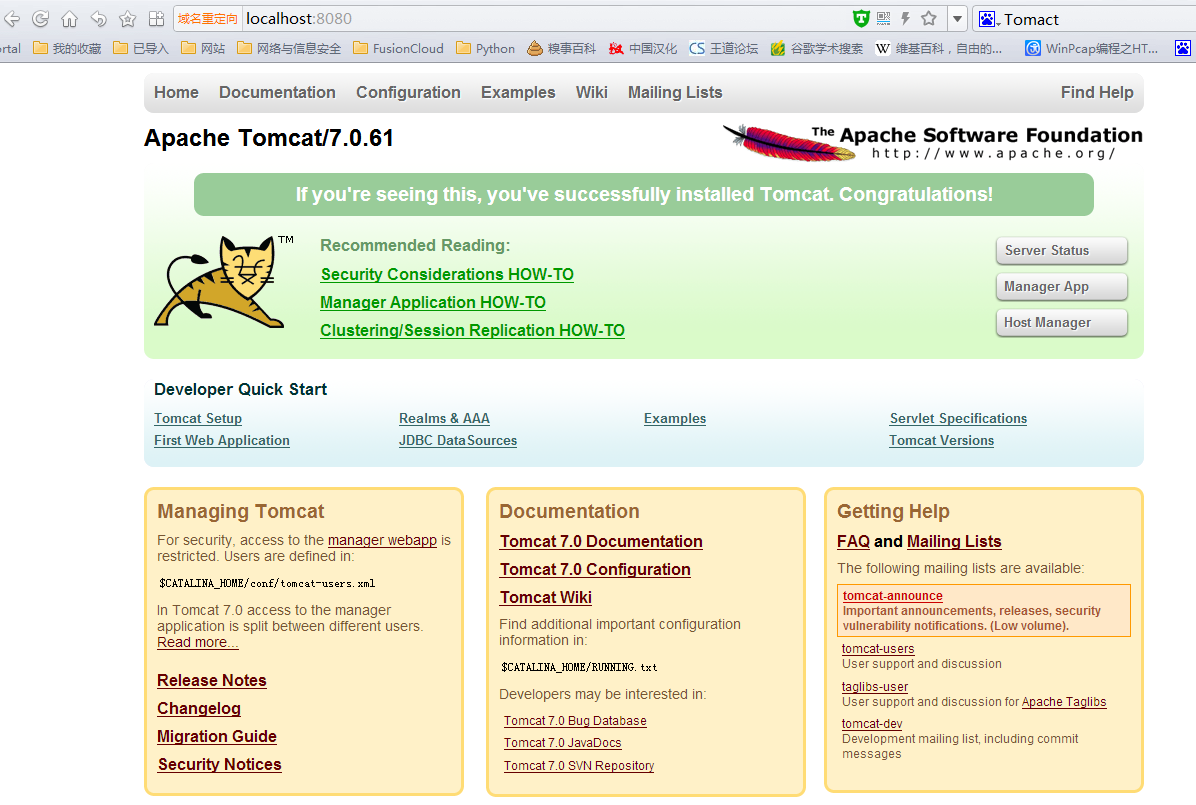The image size is (1196, 805).
Task: Open Documentation in navigation bar
Action: tap(277, 92)
